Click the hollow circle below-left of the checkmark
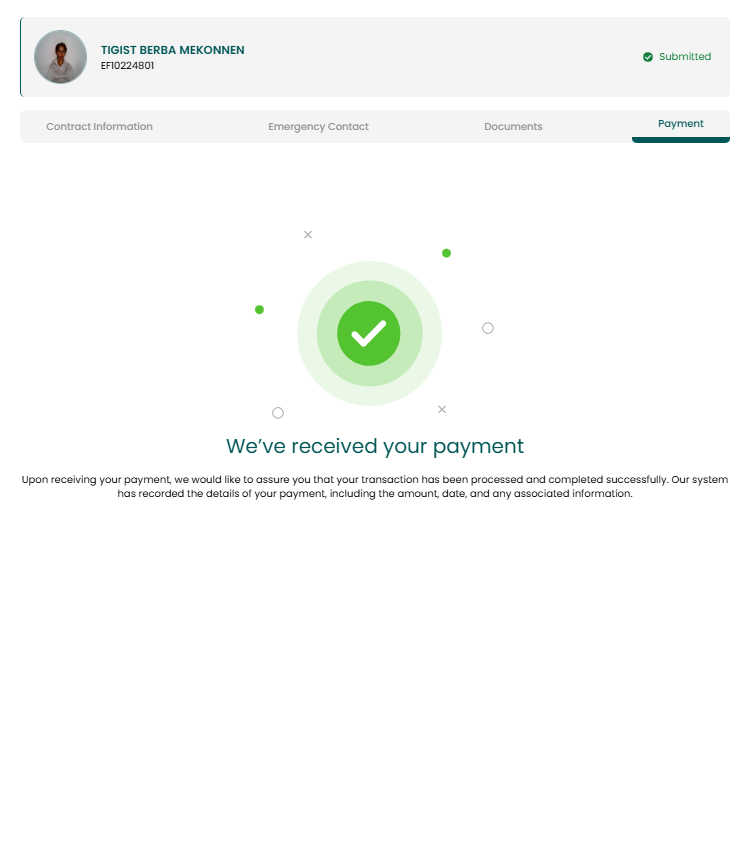Image resolution: width=749 pixels, height=865 pixels. click(278, 413)
